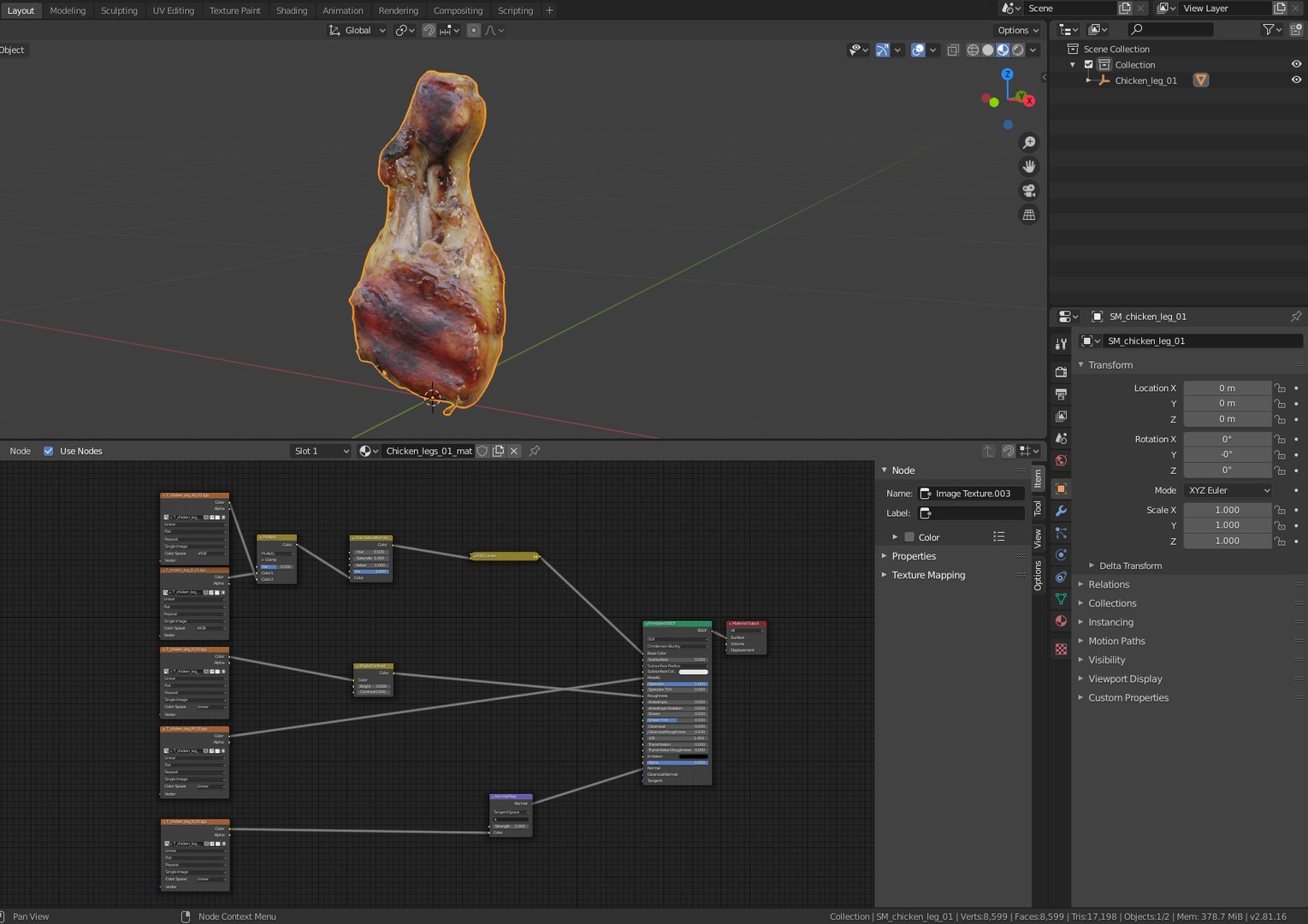Expand the Delta Transform panel
The height and width of the screenshot is (924, 1308).
[1092, 566]
